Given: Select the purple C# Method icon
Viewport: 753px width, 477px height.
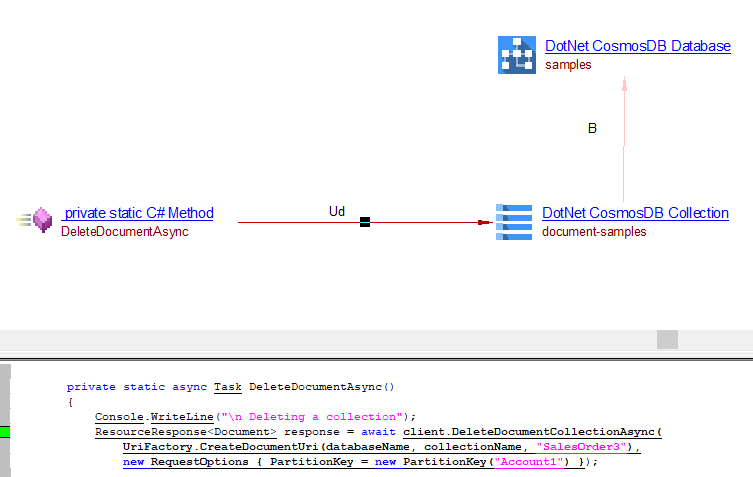Looking at the screenshot, I should click(42, 220).
